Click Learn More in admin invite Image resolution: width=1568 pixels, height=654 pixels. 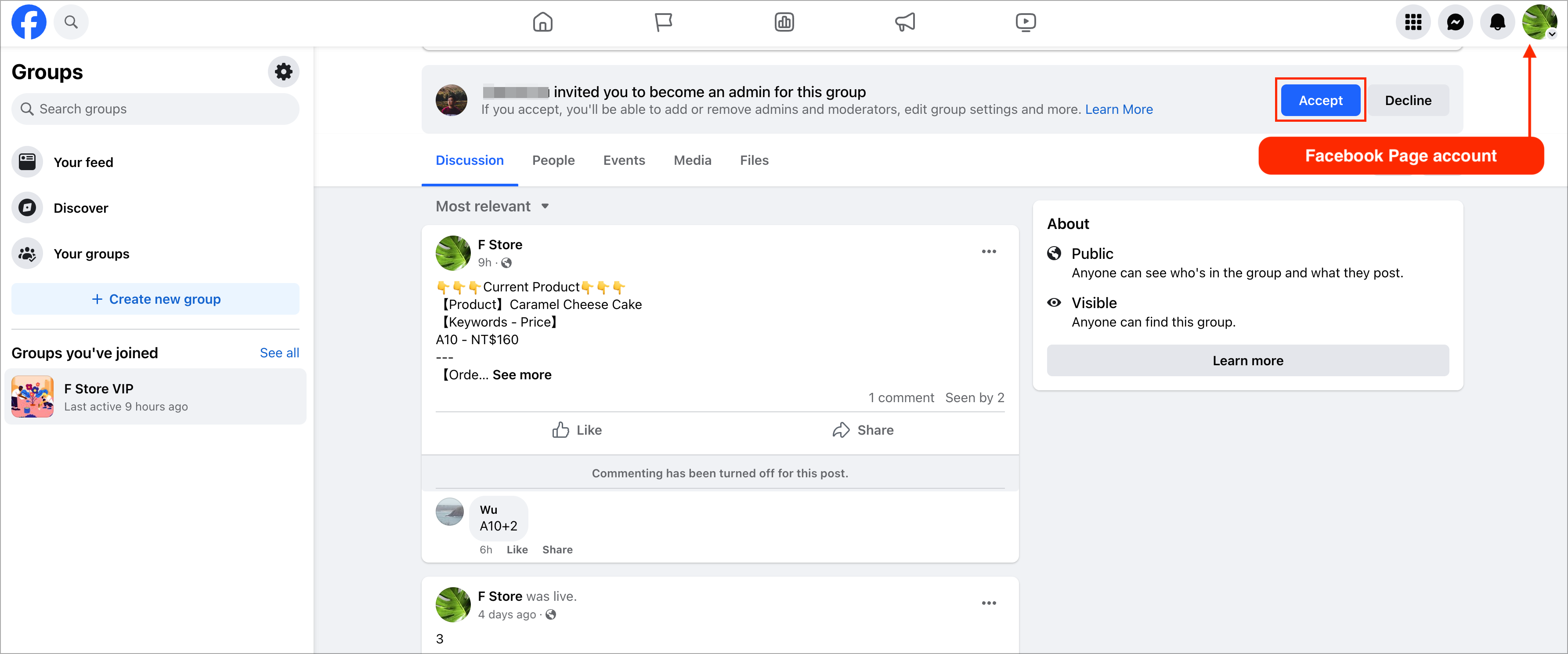1118,109
